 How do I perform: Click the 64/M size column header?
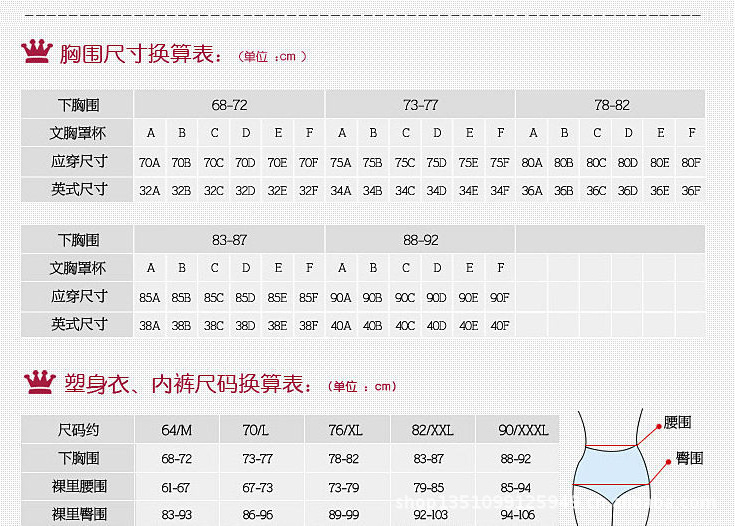[177, 430]
